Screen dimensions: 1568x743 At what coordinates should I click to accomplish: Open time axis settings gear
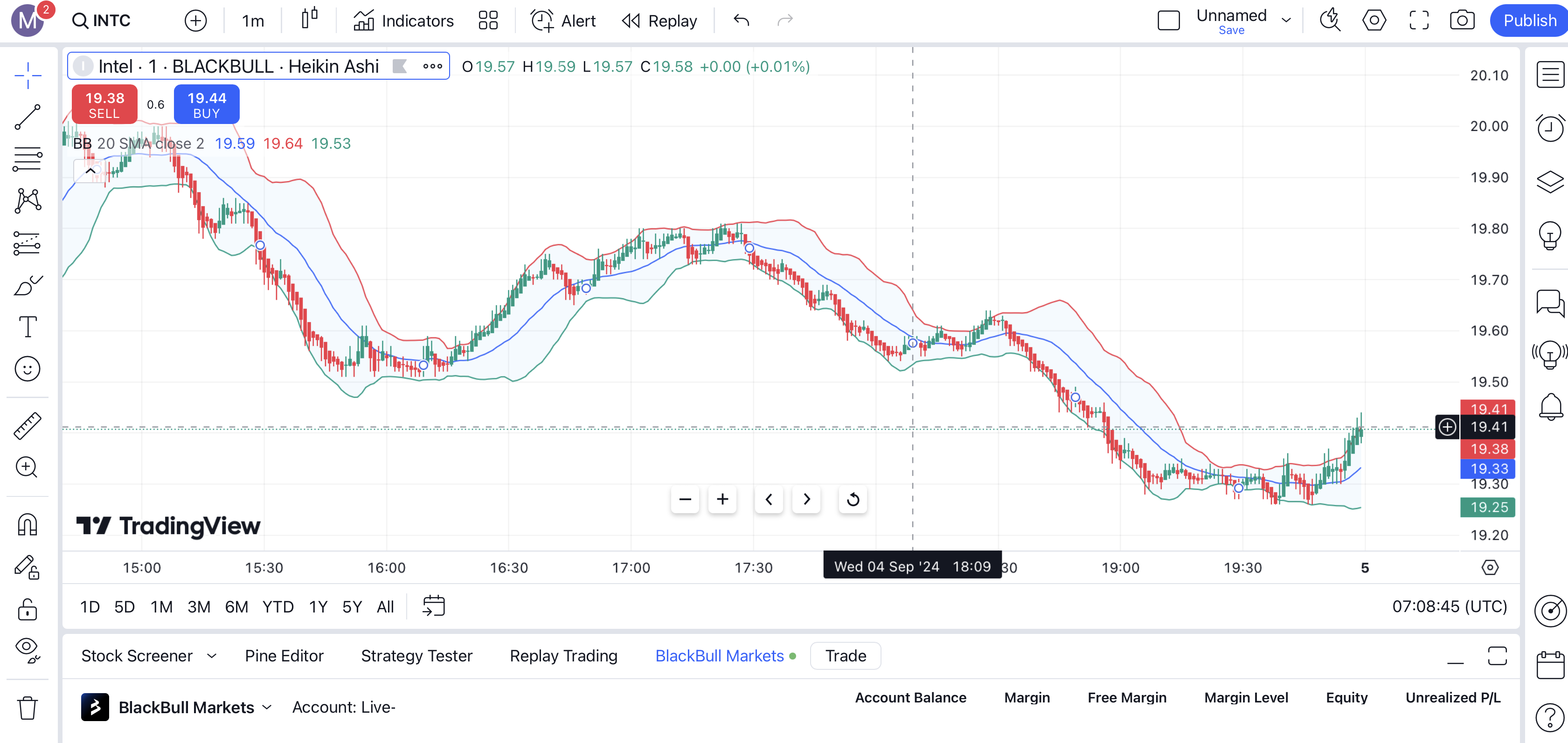(x=1490, y=568)
